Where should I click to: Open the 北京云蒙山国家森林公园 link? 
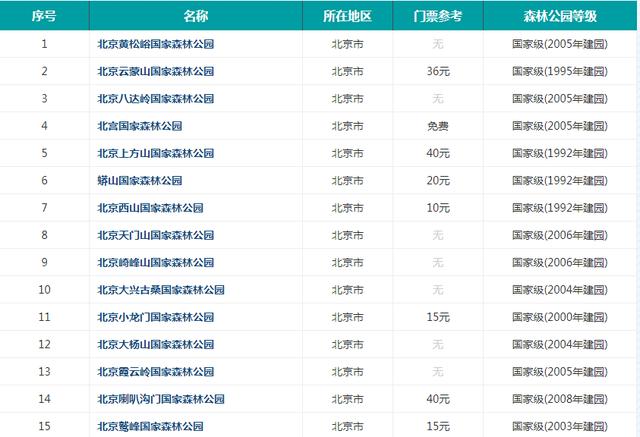(x=155, y=71)
